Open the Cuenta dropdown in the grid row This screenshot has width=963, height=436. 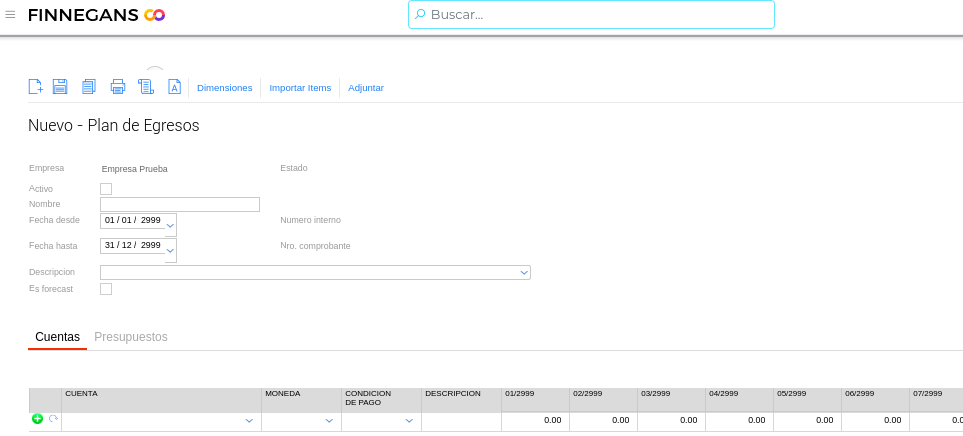(249, 422)
